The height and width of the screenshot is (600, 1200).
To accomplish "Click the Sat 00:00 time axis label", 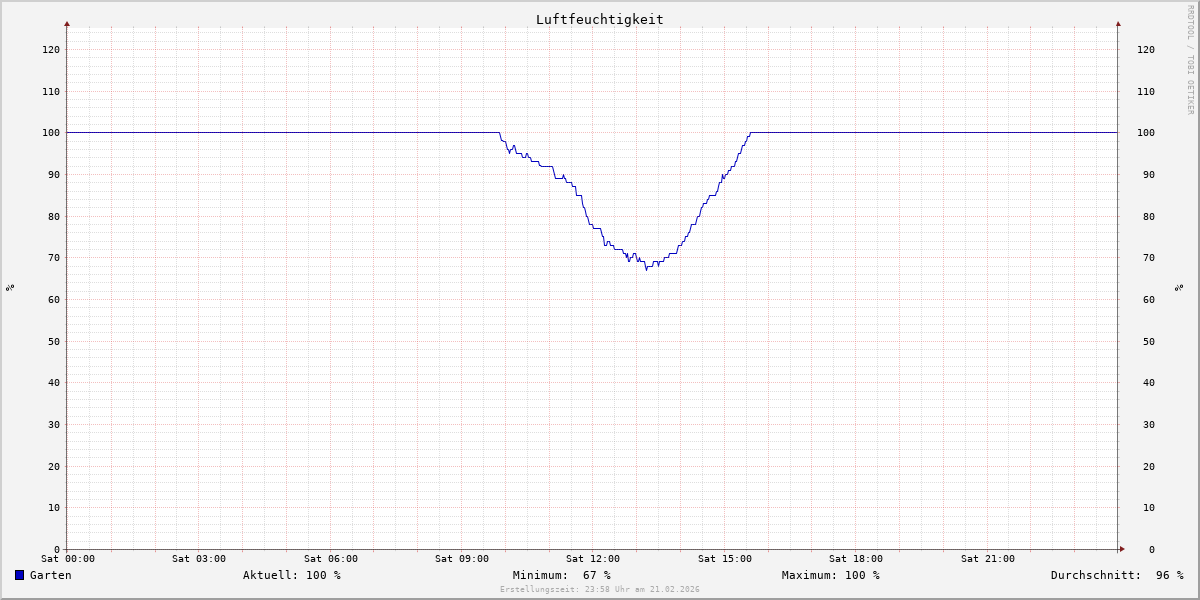I will (x=68, y=559).
